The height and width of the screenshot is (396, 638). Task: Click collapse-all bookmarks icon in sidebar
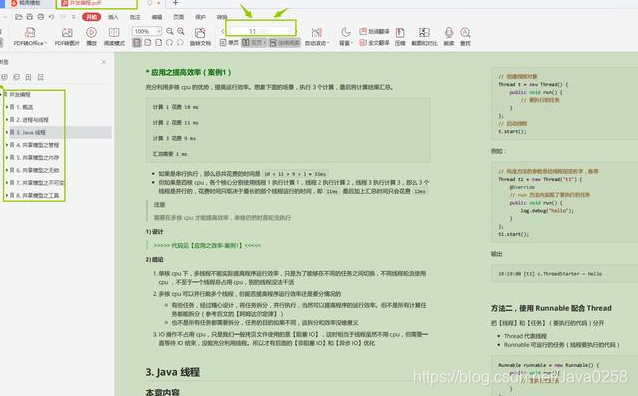16,77
